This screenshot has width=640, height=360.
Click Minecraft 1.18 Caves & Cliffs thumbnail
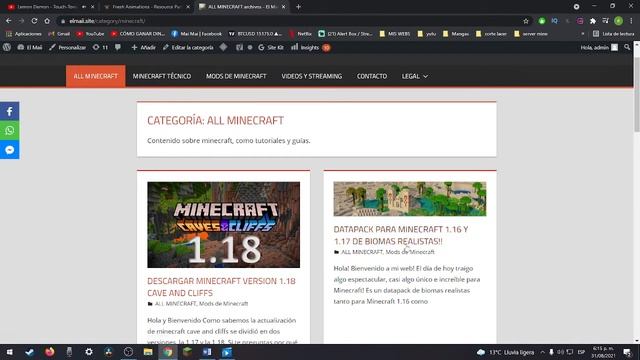(x=224, y=225)
